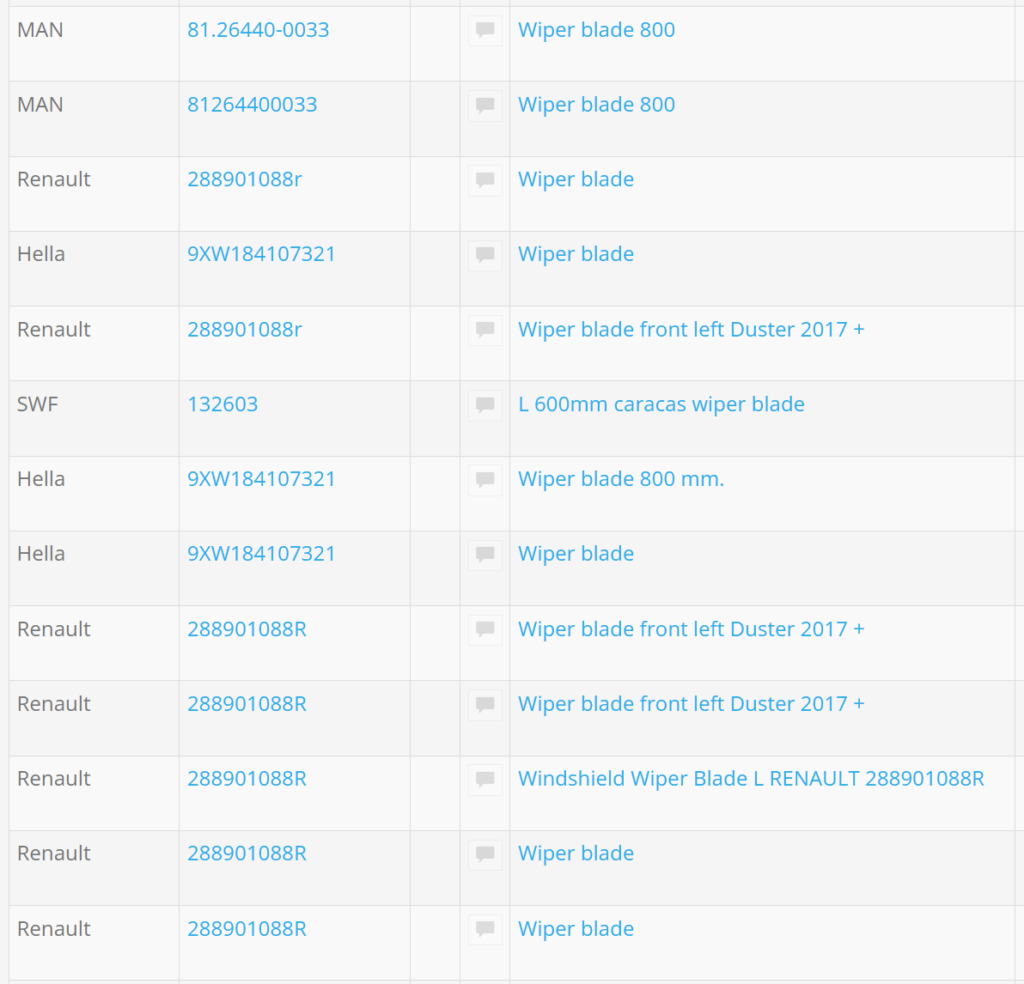Click comment icon beside SWF 132603
This screenshot has height=984, width=1024.
point(485,405)
